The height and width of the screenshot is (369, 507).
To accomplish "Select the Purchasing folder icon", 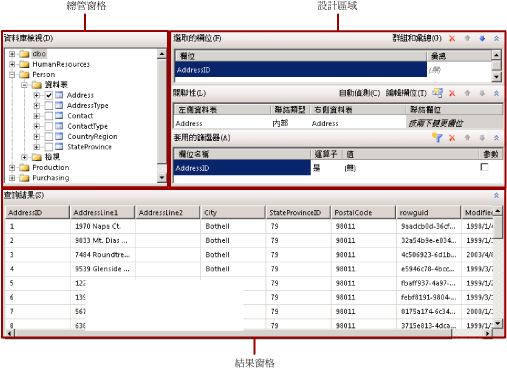I will (x=24, y=178).
